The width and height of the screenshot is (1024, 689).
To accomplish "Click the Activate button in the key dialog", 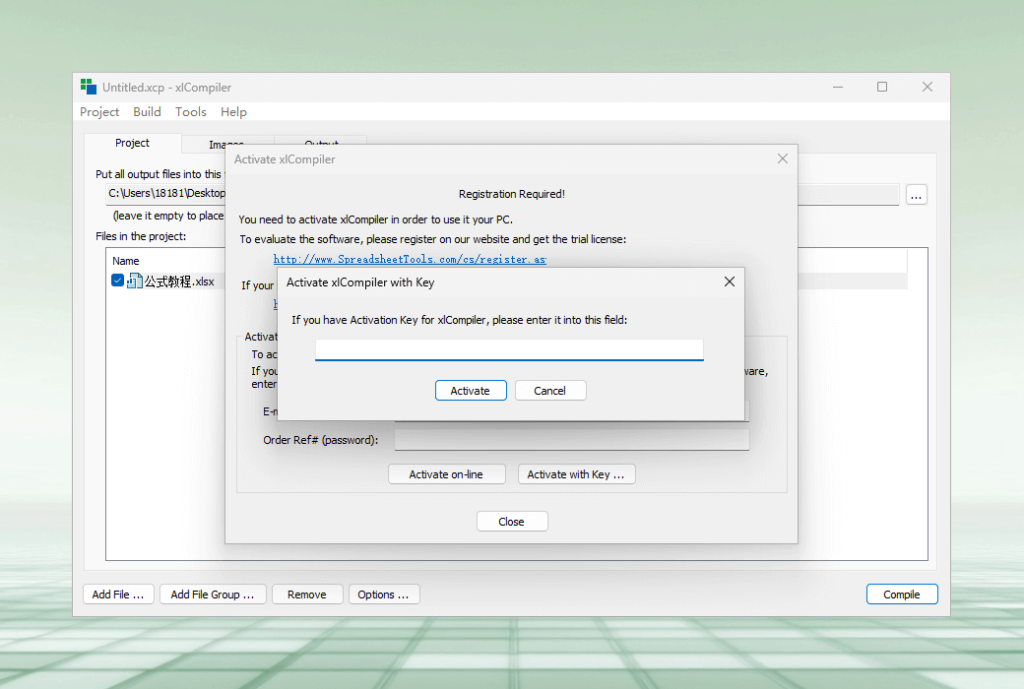I will [470, 390].
